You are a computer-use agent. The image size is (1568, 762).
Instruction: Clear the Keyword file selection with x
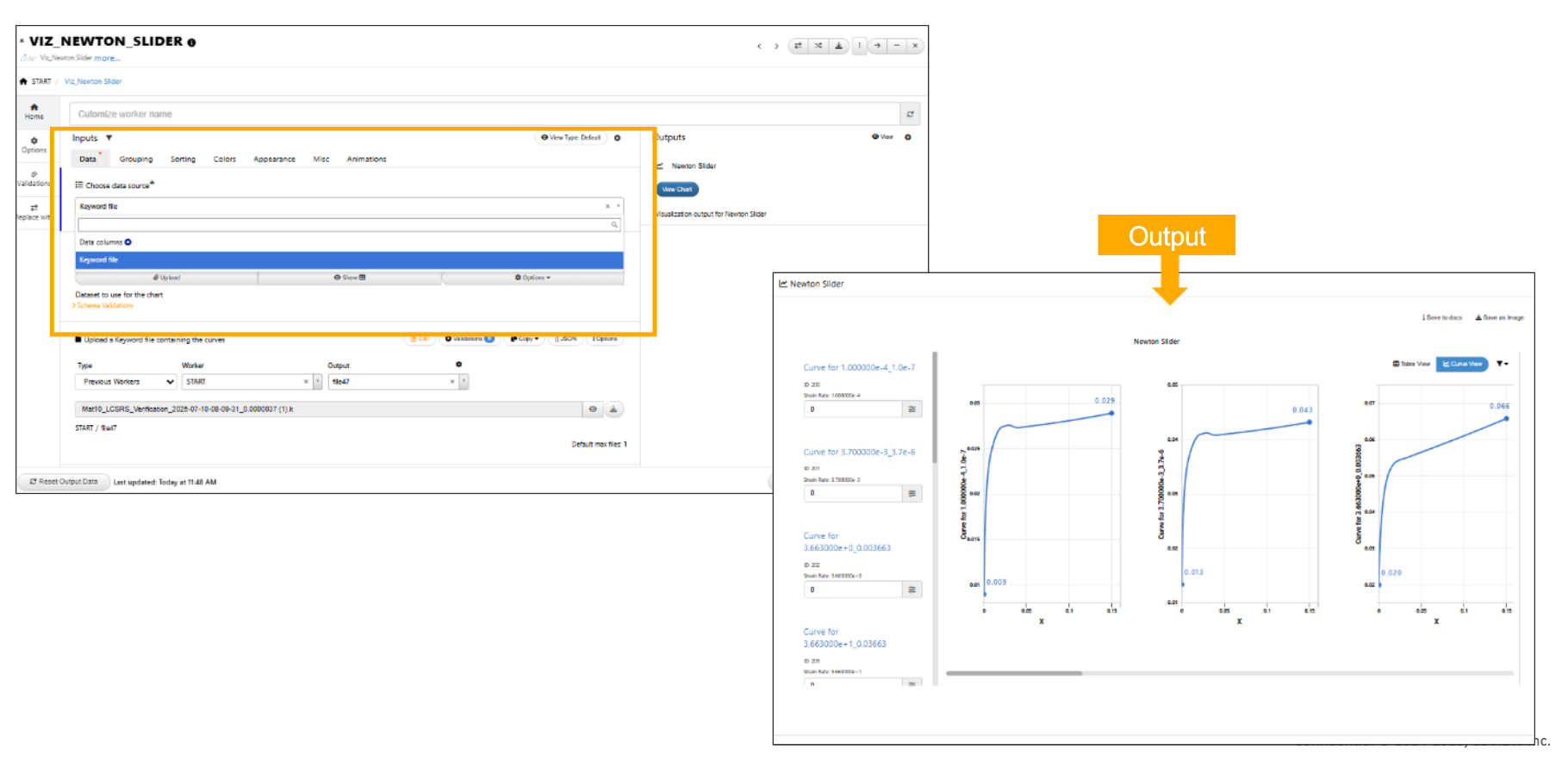[607, 206]
